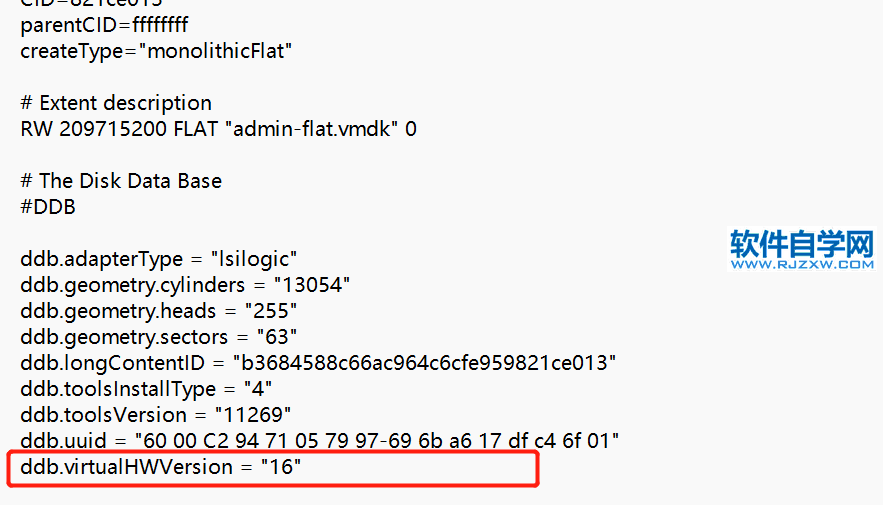This screenshot has width=883, height=505.
Task: Click the parentCID=ffffffff line
Action: (104, 23)
